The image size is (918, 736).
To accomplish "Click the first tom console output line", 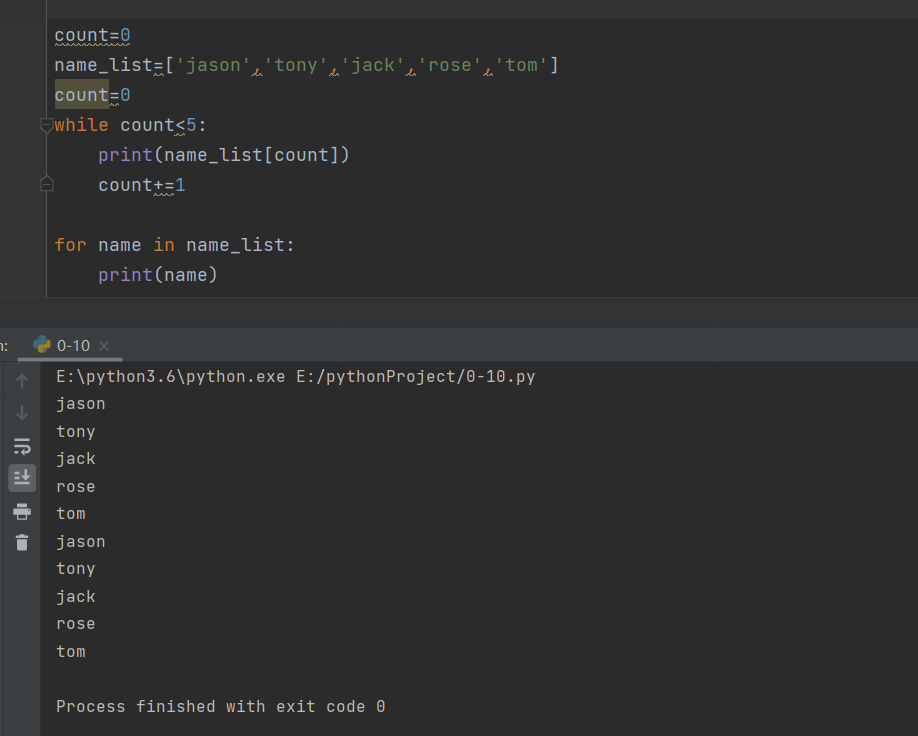I will tap(71, 514).
